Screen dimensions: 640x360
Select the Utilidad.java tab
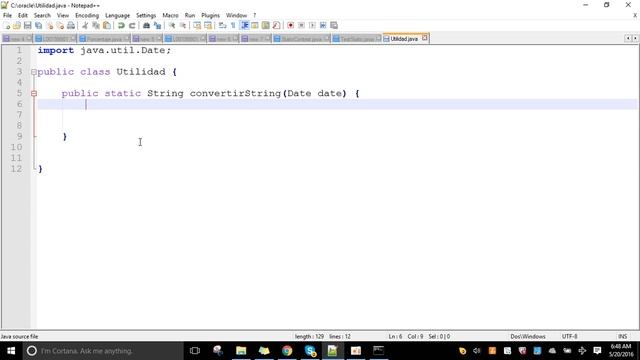404,38
